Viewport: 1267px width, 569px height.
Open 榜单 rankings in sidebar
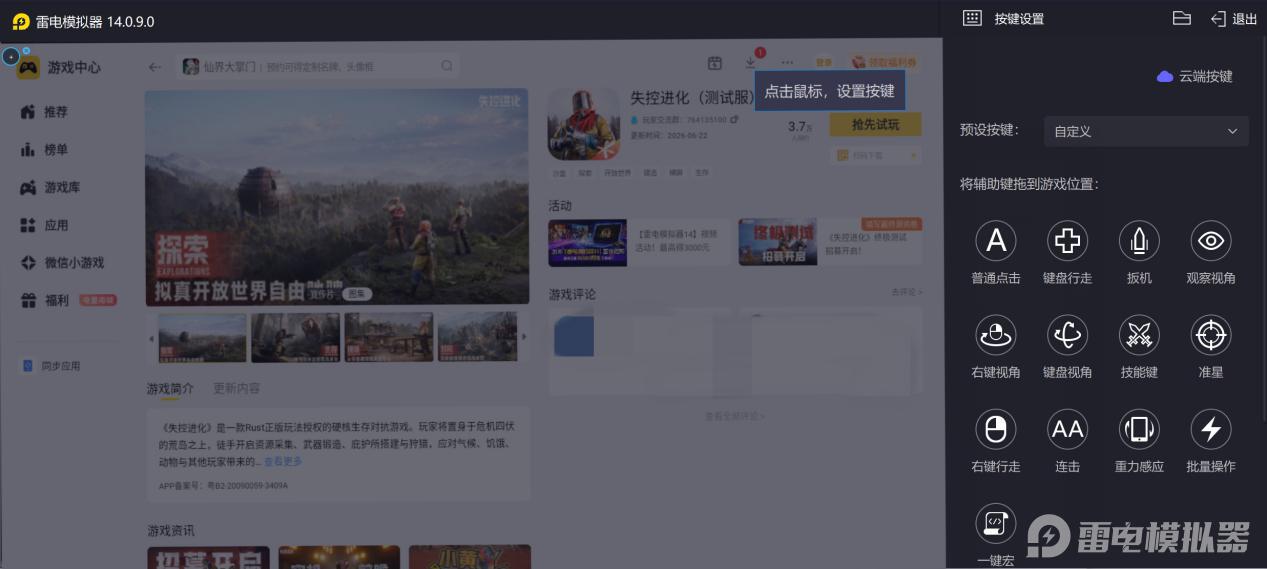click(45, 150)
